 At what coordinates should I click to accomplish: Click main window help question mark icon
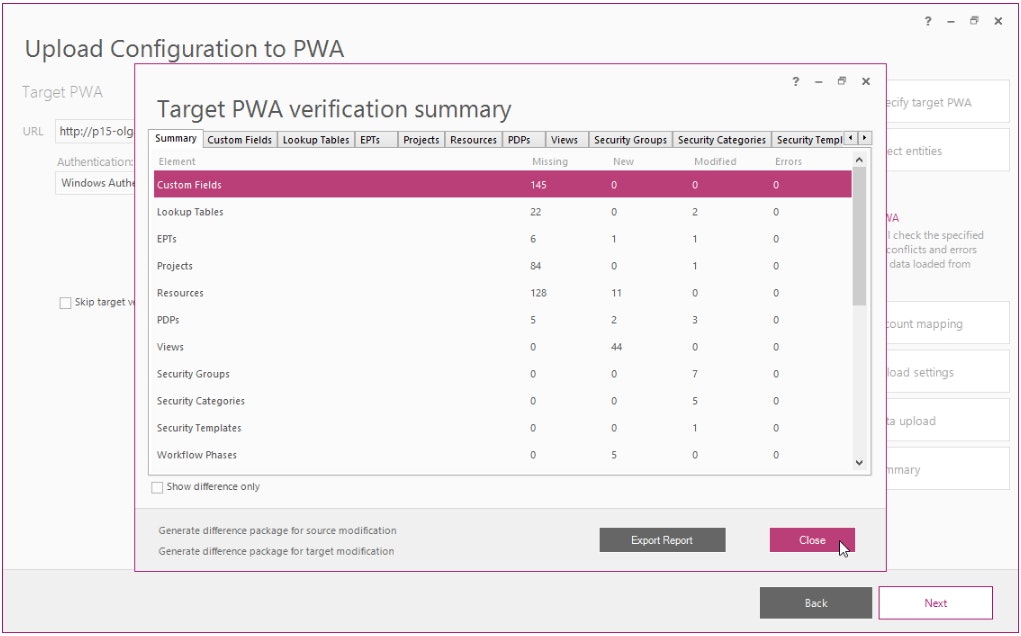click(927, 21)
